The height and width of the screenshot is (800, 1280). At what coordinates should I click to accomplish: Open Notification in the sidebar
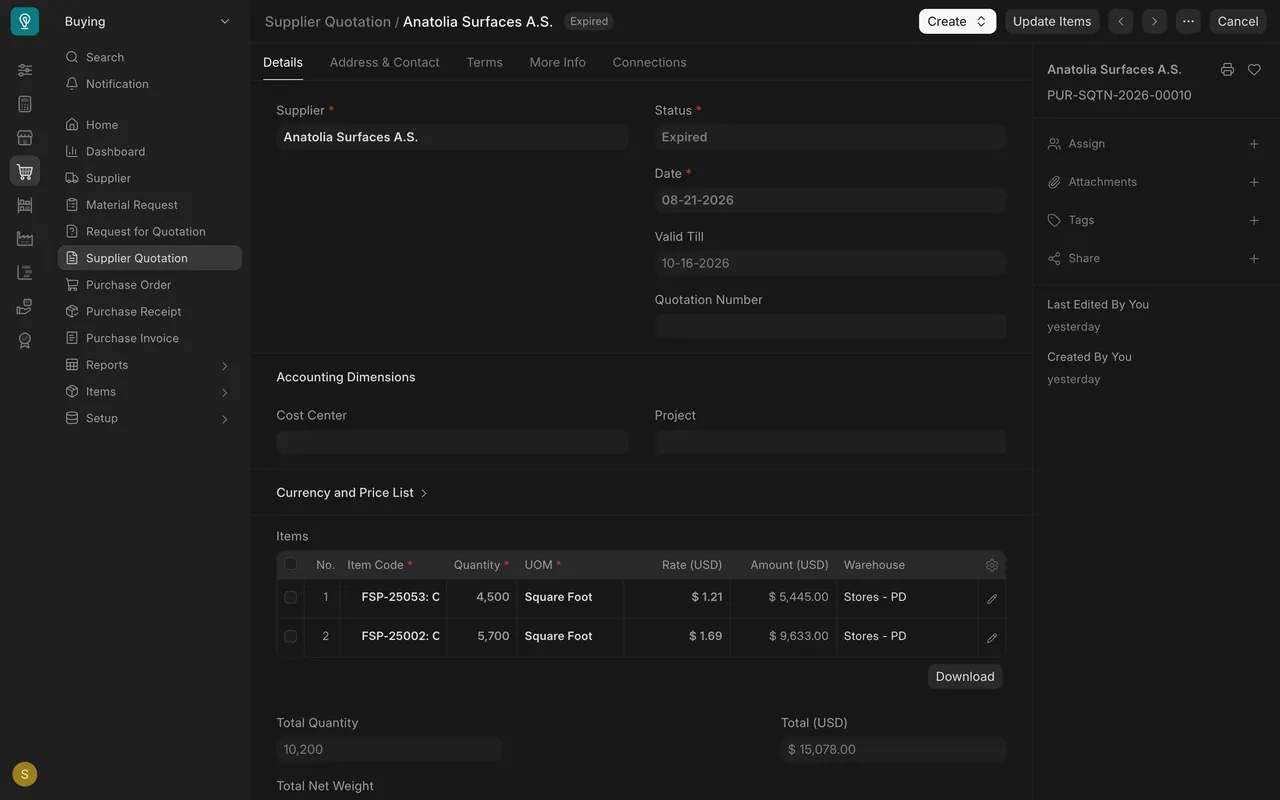pyautogui.click(x=150, y=84)
